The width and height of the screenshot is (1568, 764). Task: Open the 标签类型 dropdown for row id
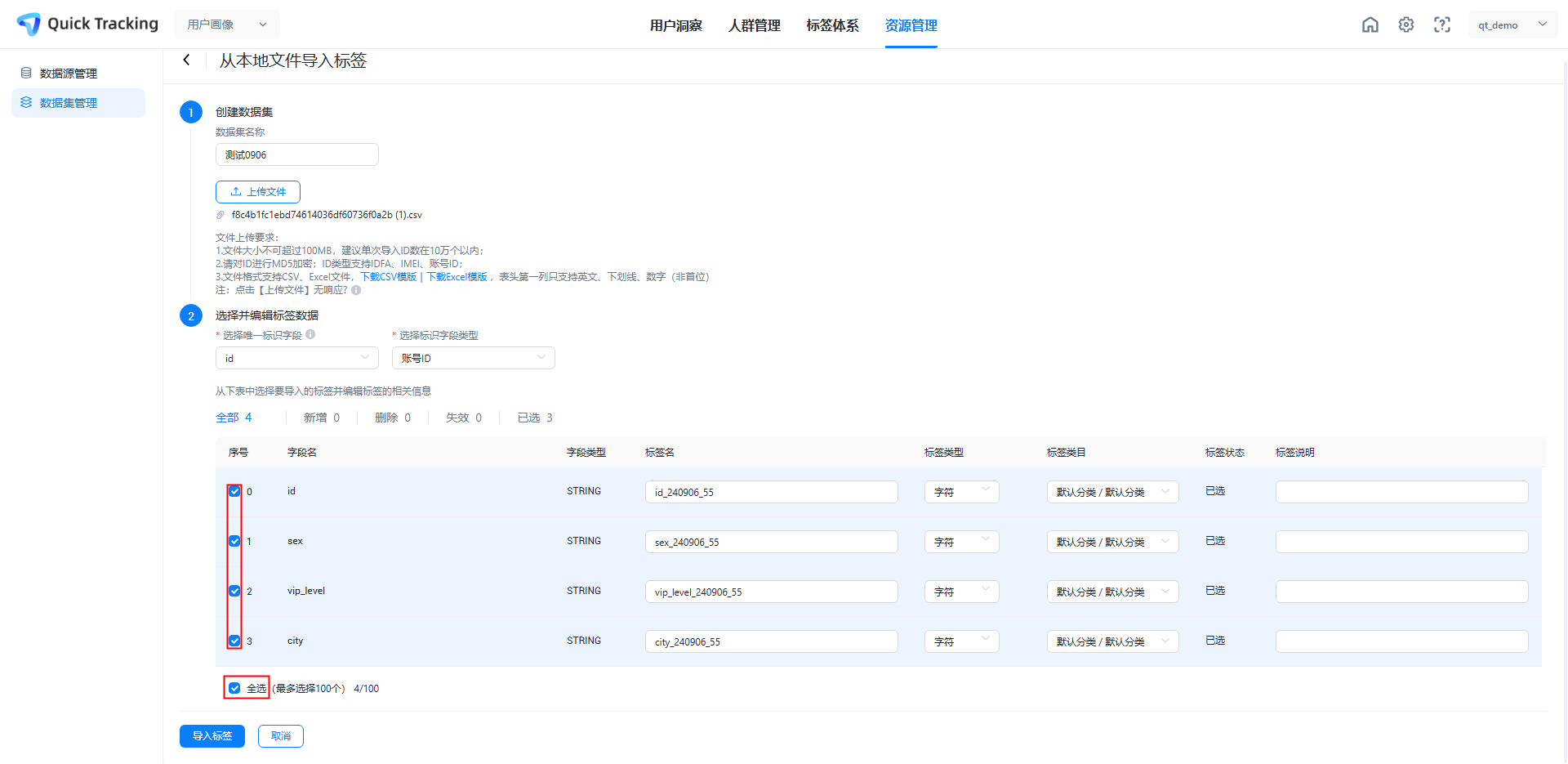click(x=962, y=492)
